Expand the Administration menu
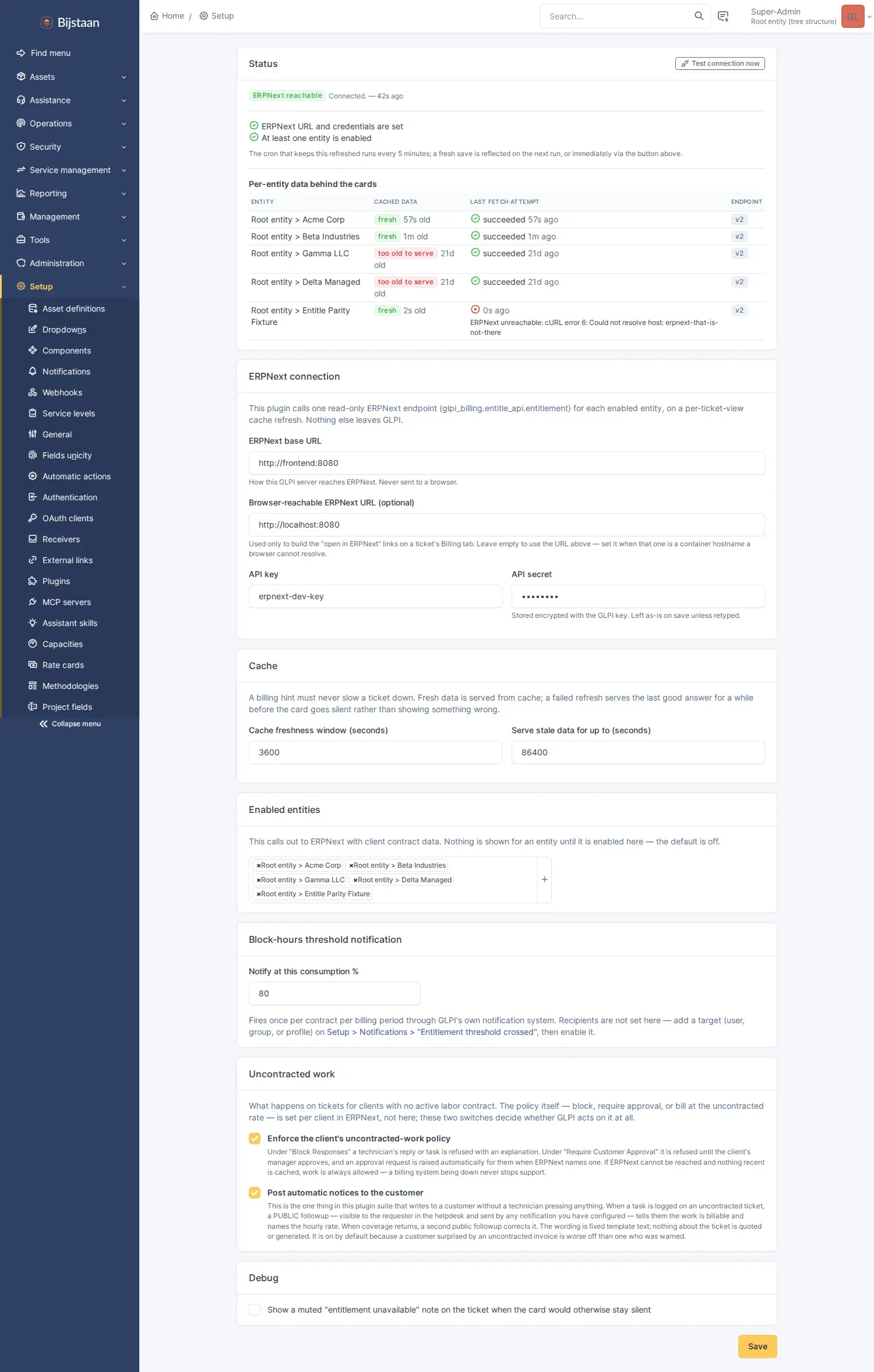 tap(70, 263)
